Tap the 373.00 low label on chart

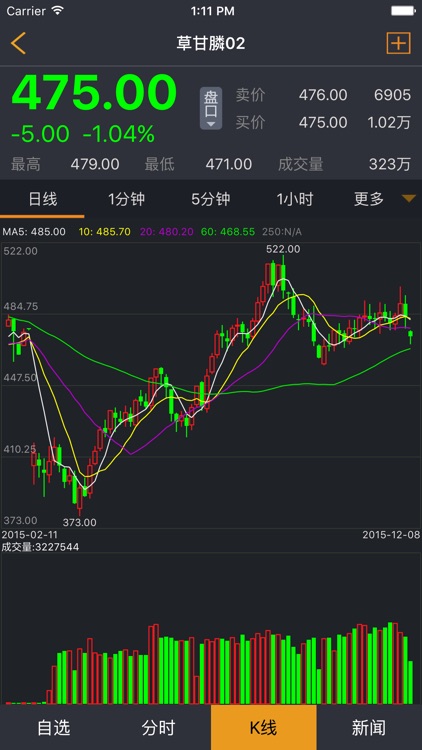[x=79, y=522]
